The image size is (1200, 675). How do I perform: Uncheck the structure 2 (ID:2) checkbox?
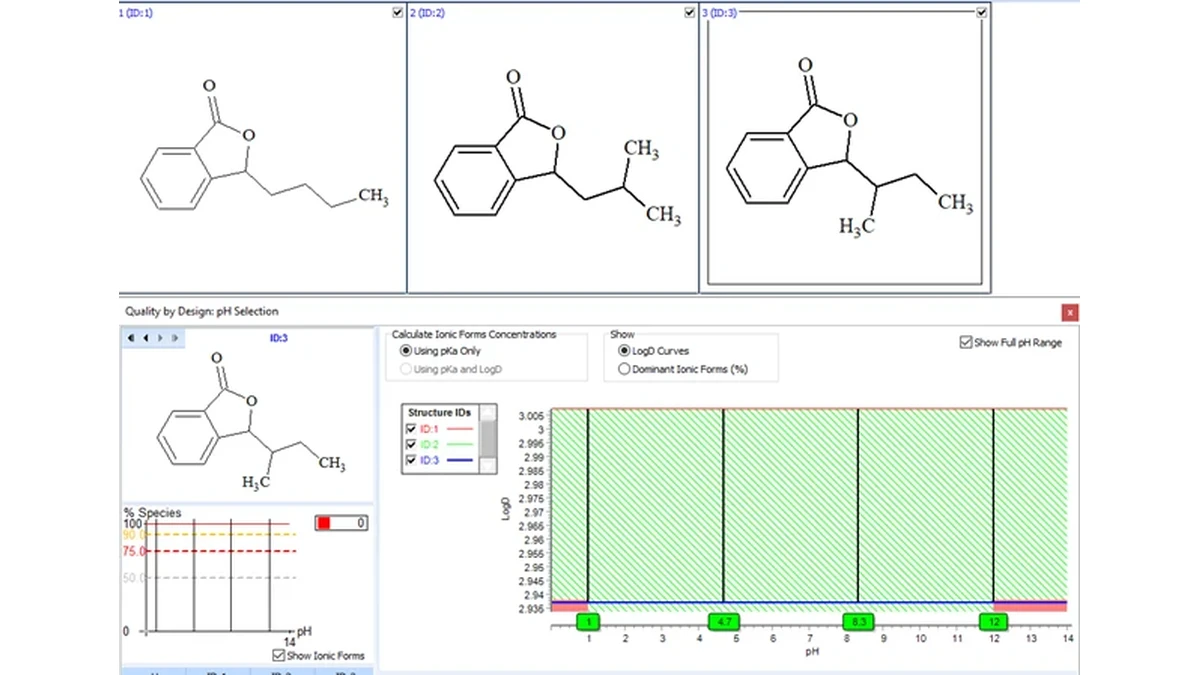(690, 13)
